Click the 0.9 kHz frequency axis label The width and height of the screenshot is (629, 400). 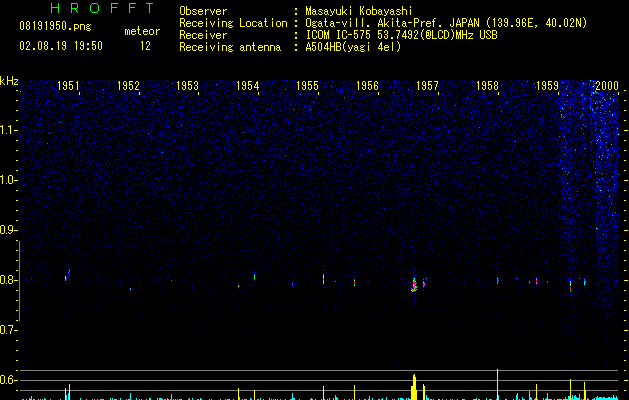pyautogui.click(x=8, y=230)
